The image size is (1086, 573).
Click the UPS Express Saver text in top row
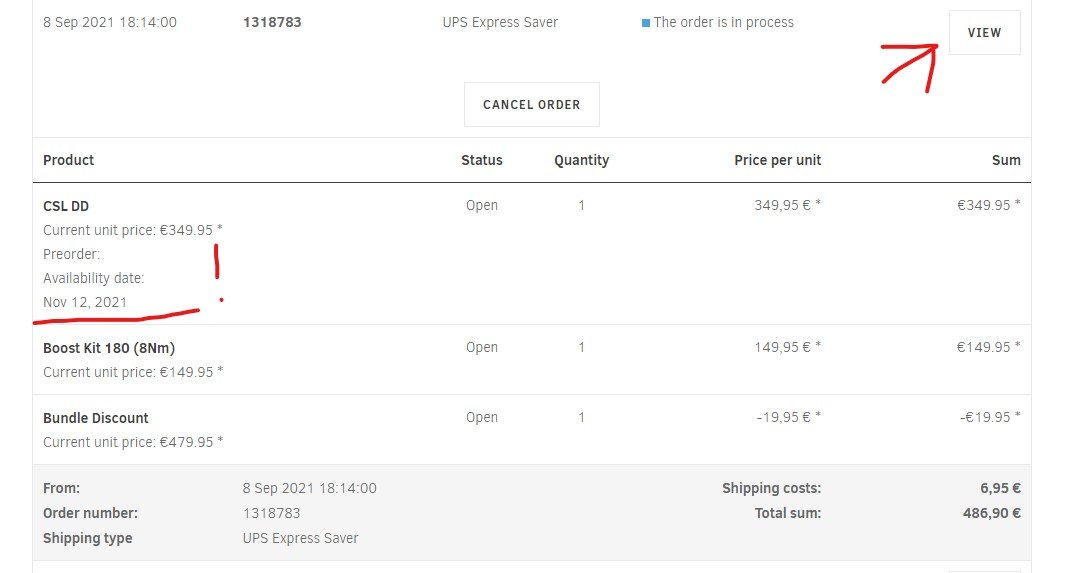[x=500, y=22]
